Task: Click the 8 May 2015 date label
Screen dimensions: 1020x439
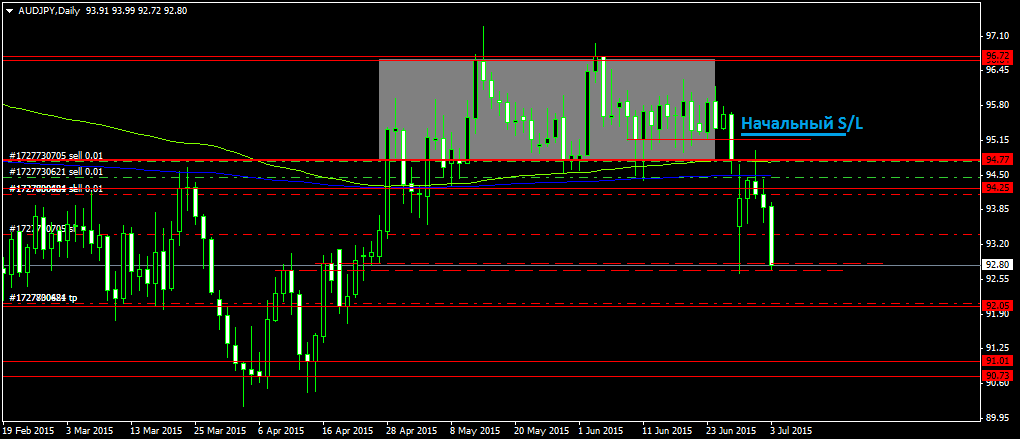Action: tap(476, 431)
